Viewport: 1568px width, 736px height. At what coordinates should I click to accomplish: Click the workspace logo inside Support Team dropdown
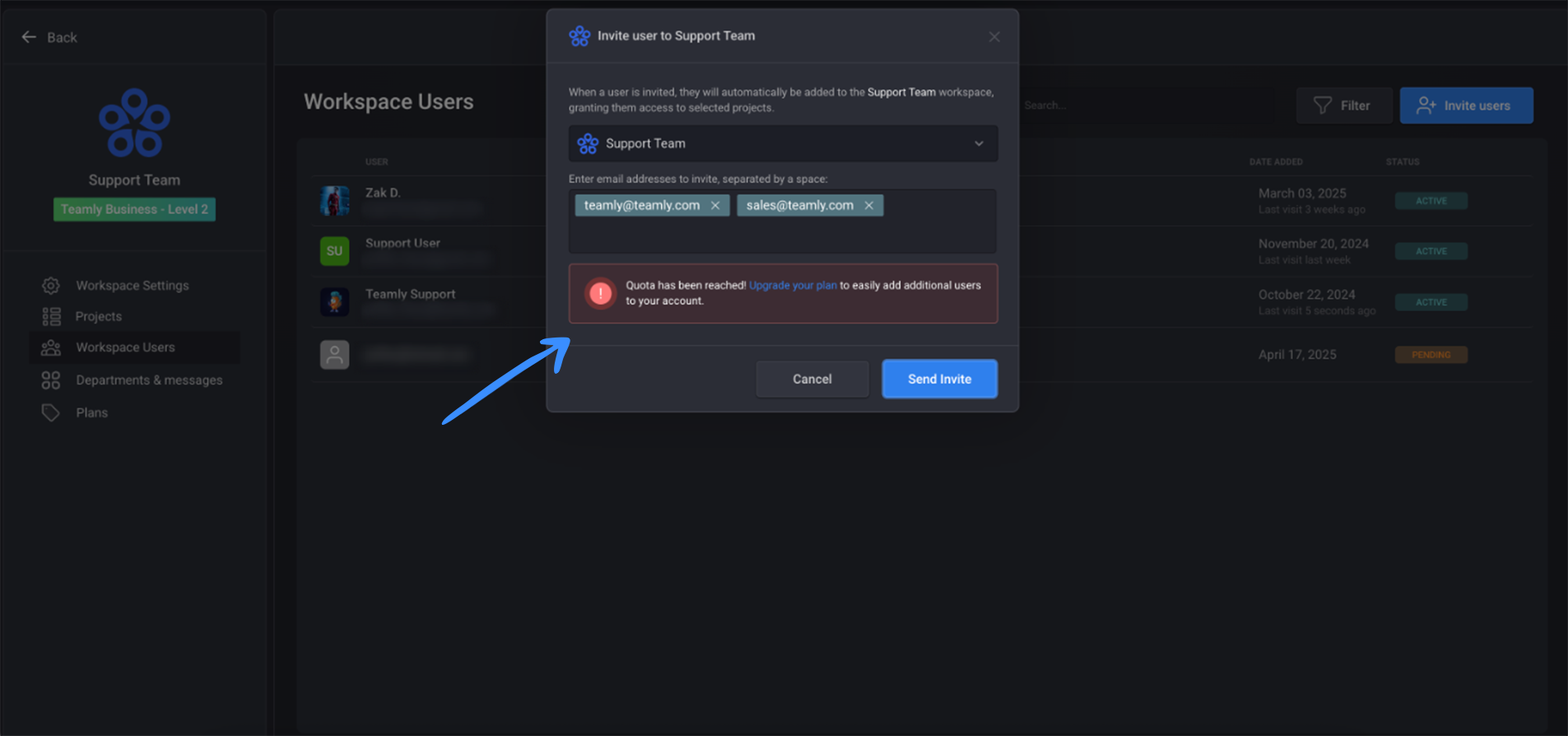click(588, 143)
